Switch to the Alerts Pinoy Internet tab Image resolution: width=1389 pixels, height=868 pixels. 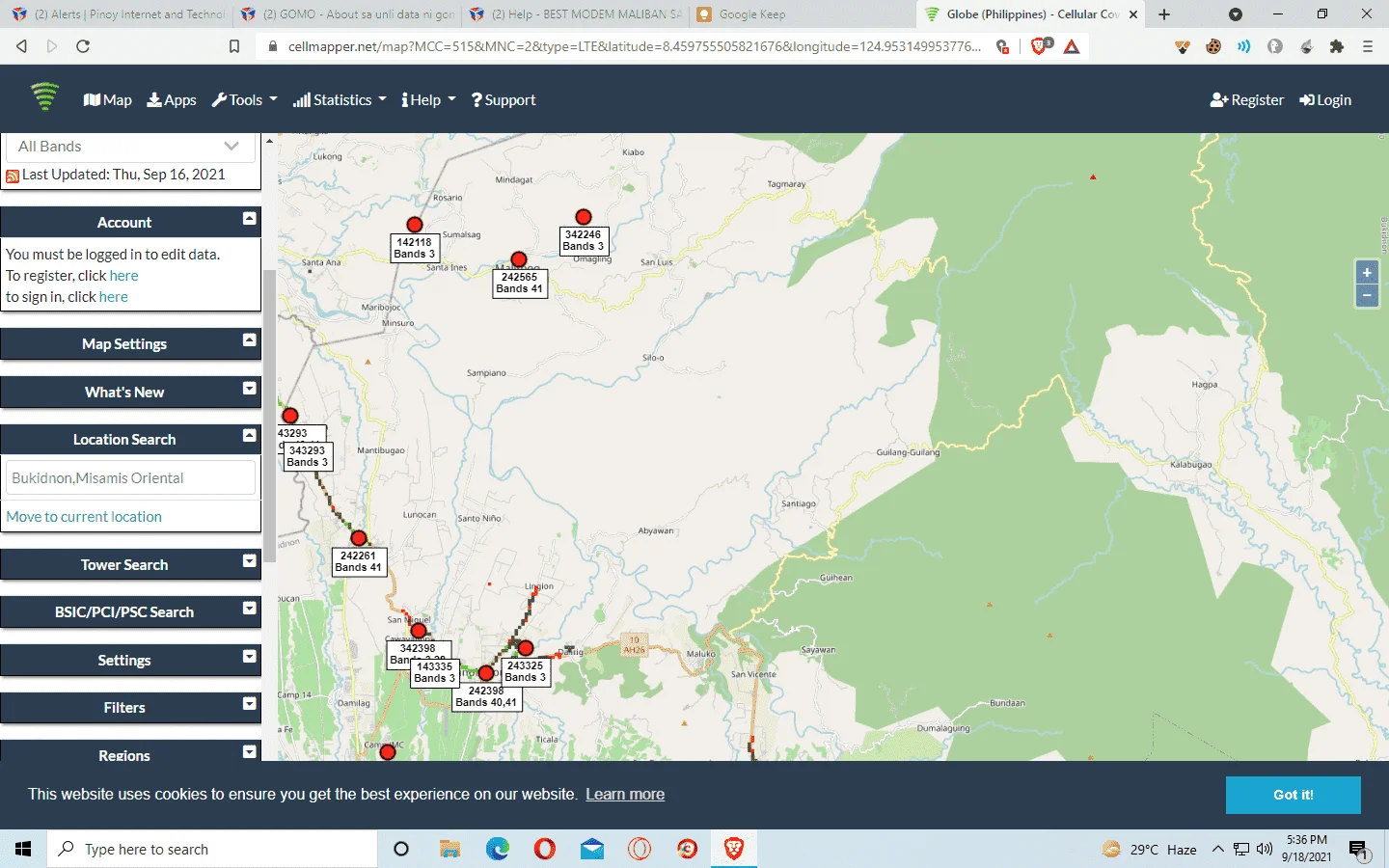pyautogui.click(x=117, y=14)
